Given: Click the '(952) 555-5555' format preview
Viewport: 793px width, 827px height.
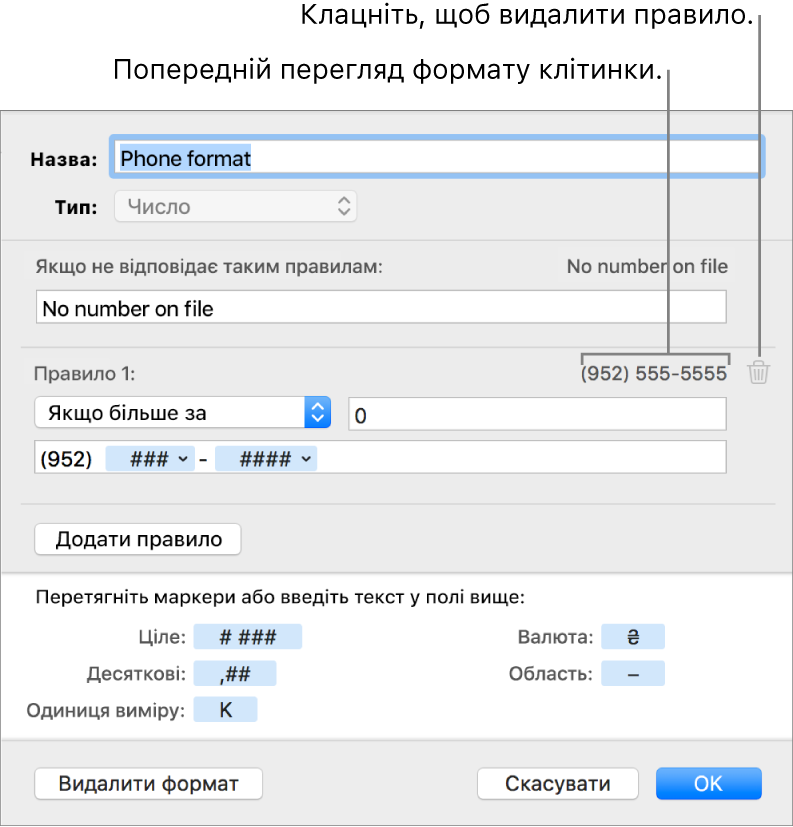Looking at the screenshot, I should (x=655, y=374).
